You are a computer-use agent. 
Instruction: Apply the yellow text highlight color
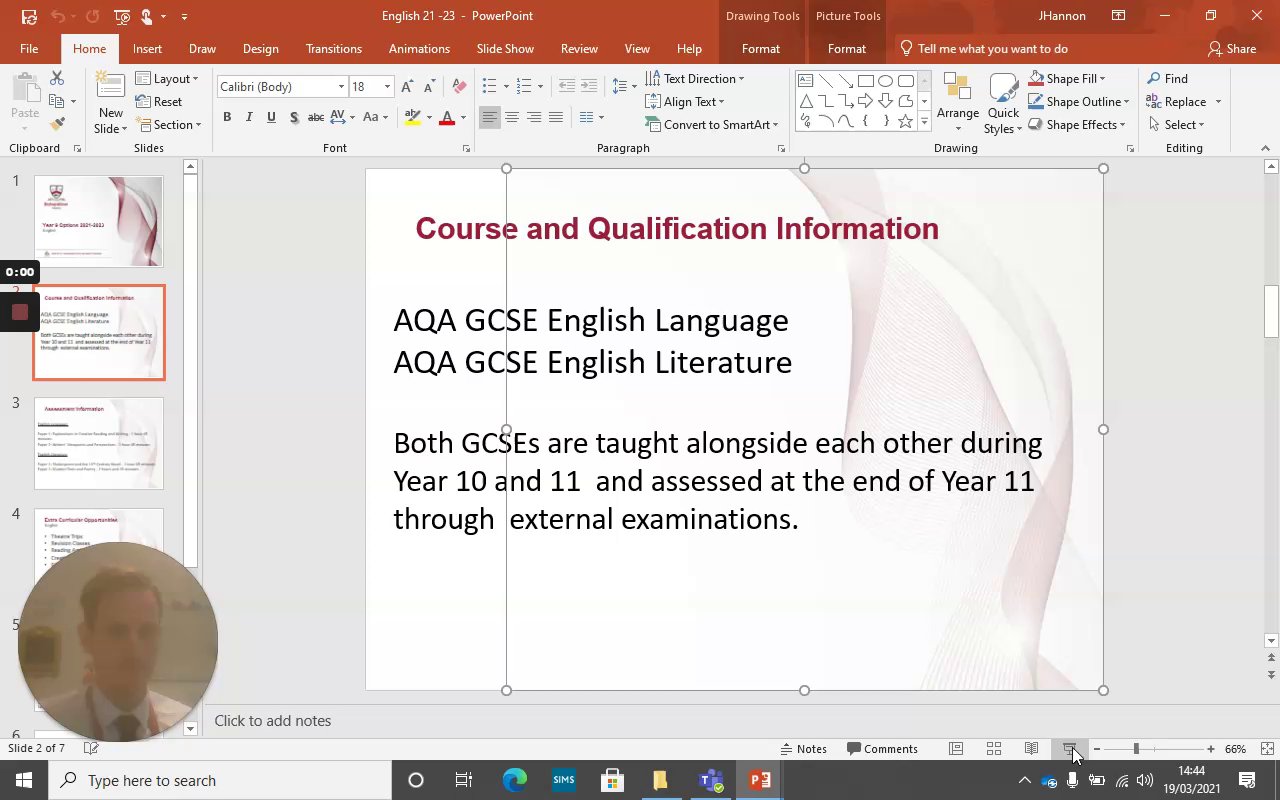point(412,117)
